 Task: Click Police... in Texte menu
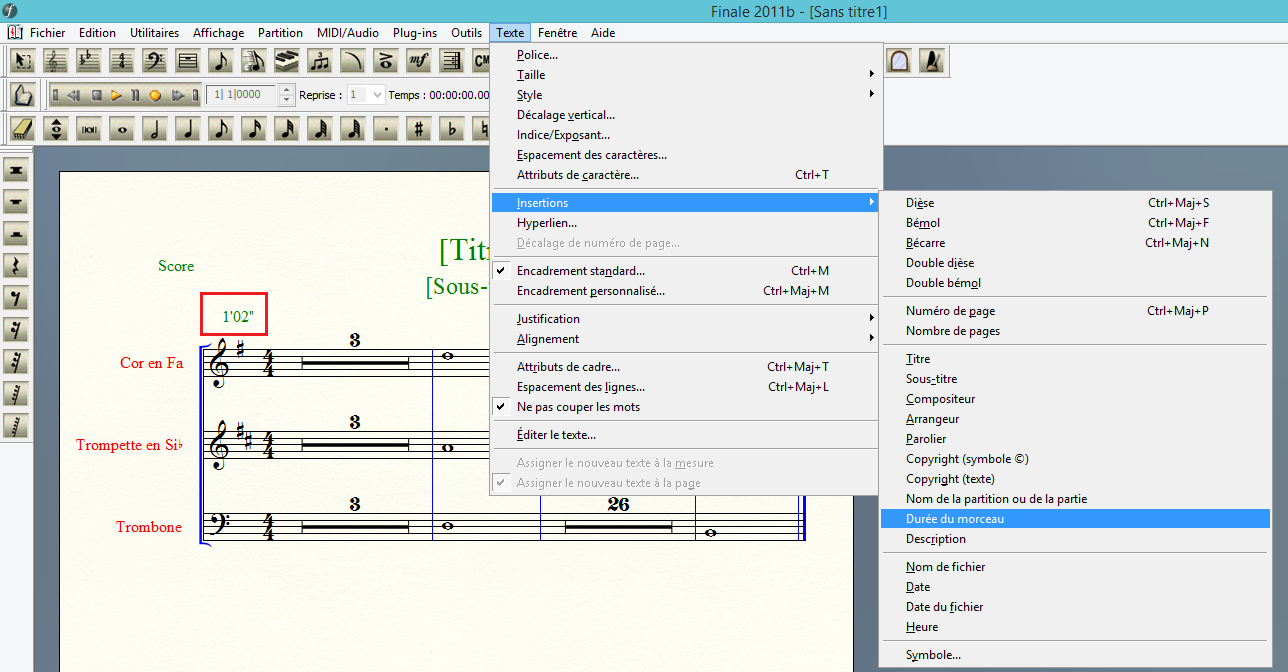click(537, 55)
